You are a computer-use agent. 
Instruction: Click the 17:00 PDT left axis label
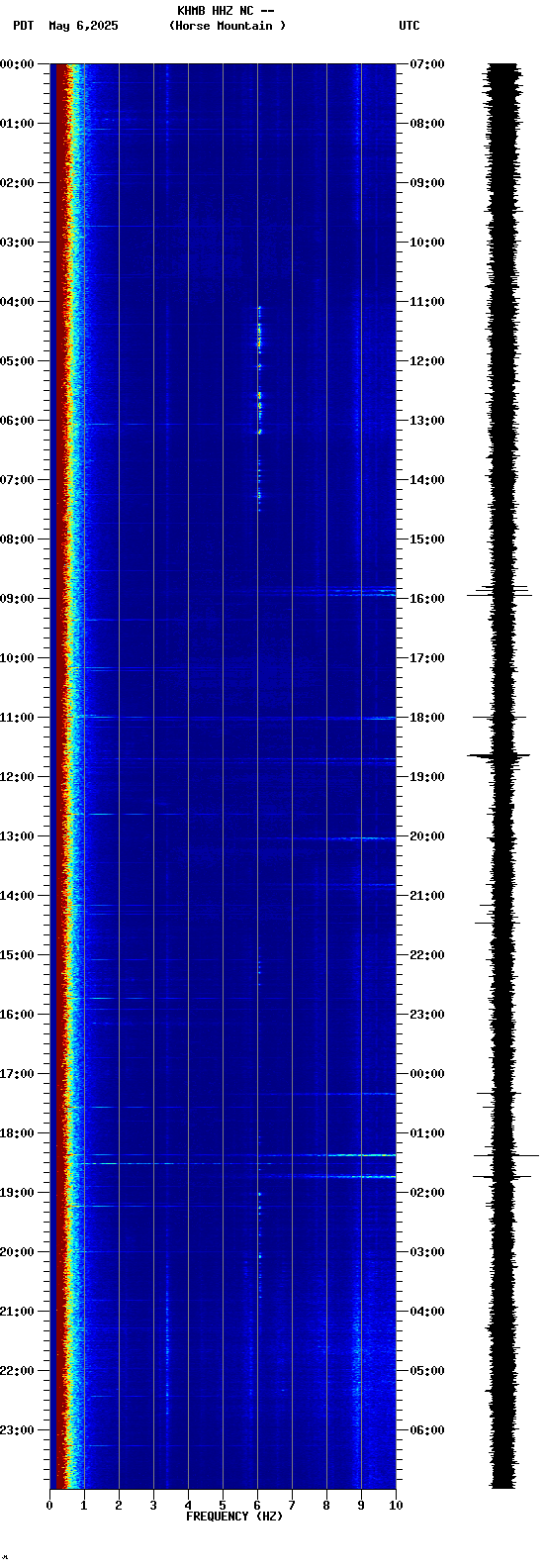pos(17,1074)
